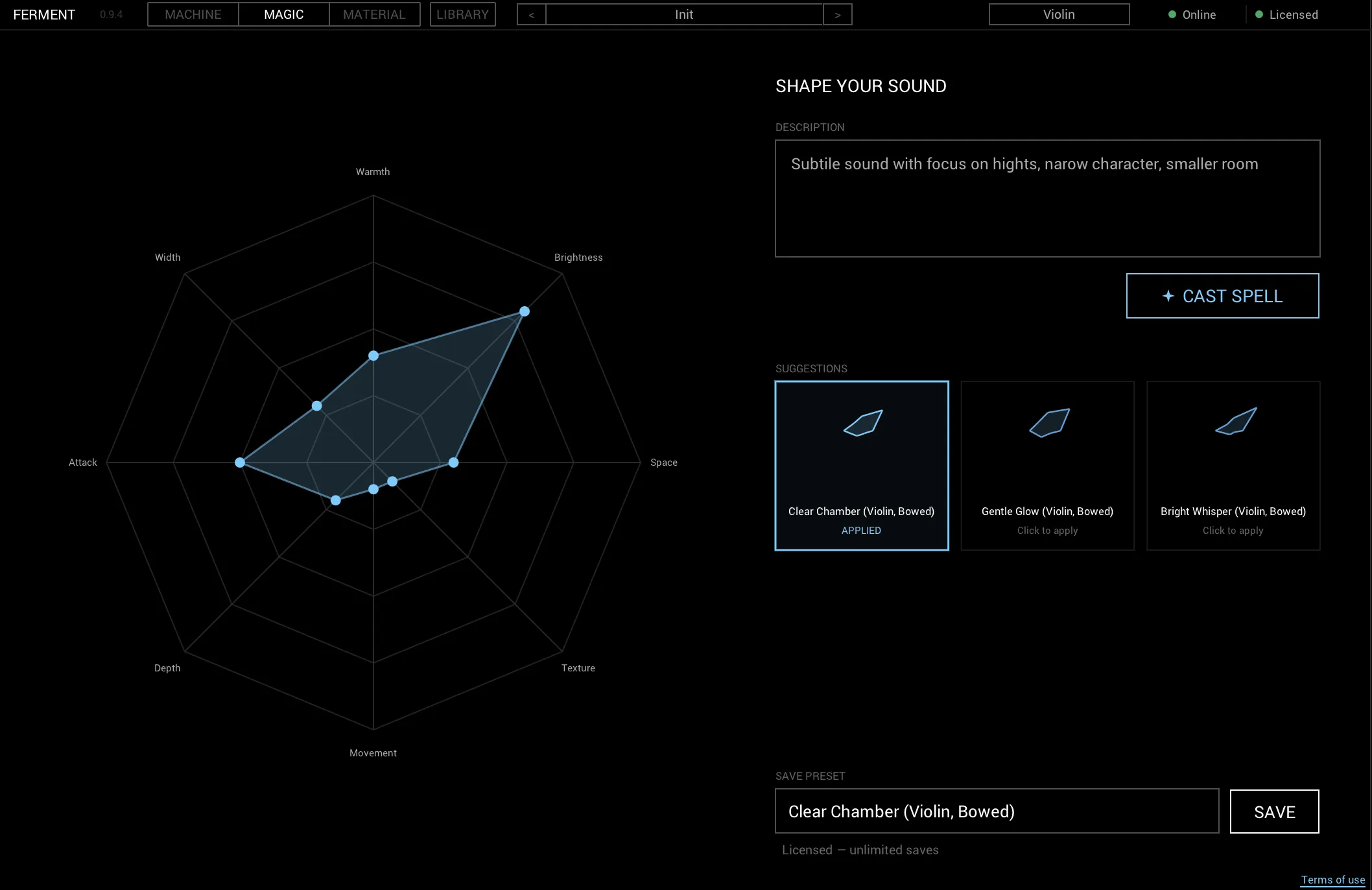
Task: Click into the sound Description text box
Action: click(x=1047, y=198)
